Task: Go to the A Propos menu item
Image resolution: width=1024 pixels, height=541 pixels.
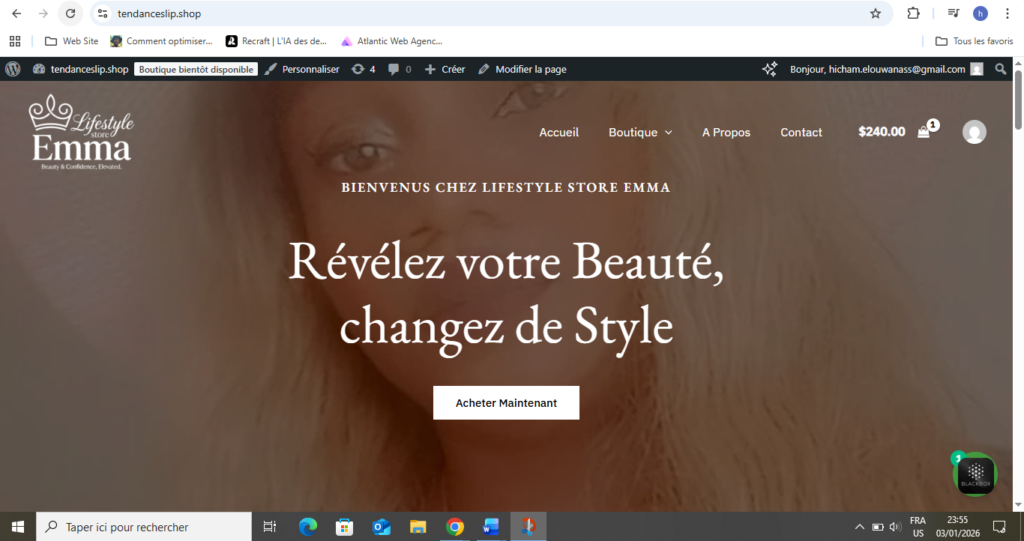Action: pos(726,132)
